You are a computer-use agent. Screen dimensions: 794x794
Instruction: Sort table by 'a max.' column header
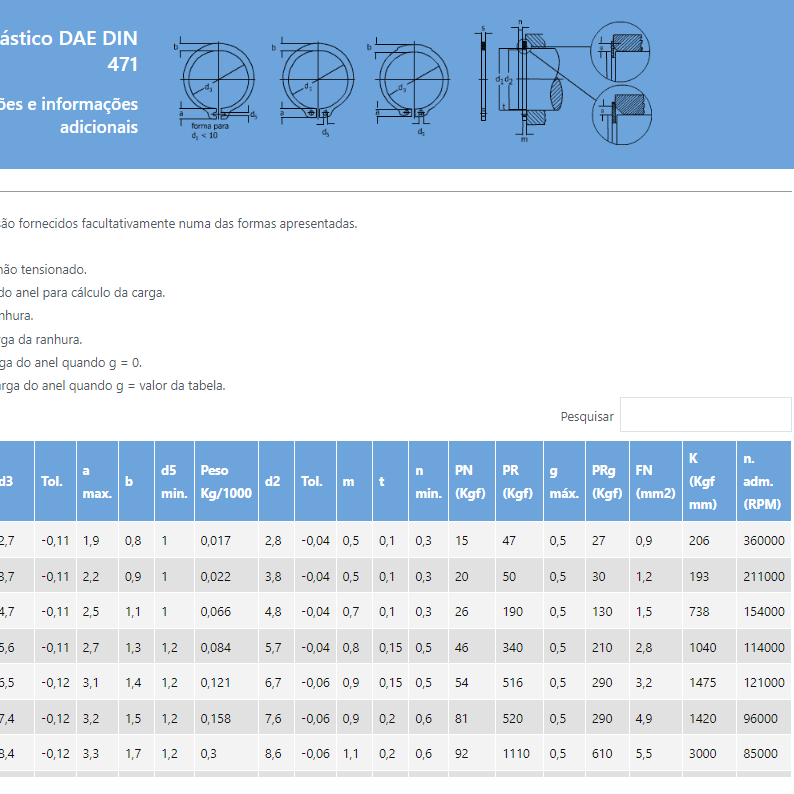96,481
